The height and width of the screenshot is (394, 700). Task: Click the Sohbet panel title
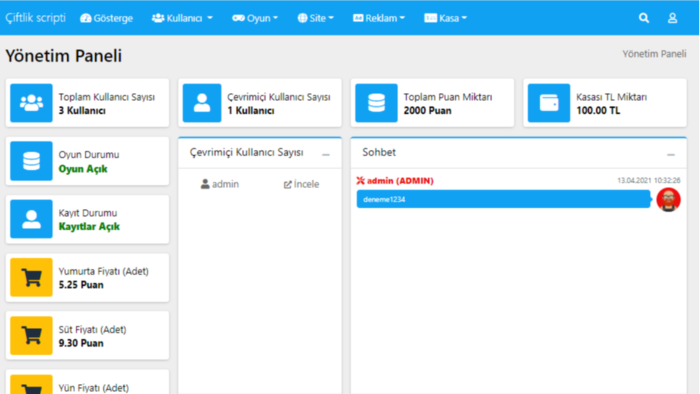(379, 153)
